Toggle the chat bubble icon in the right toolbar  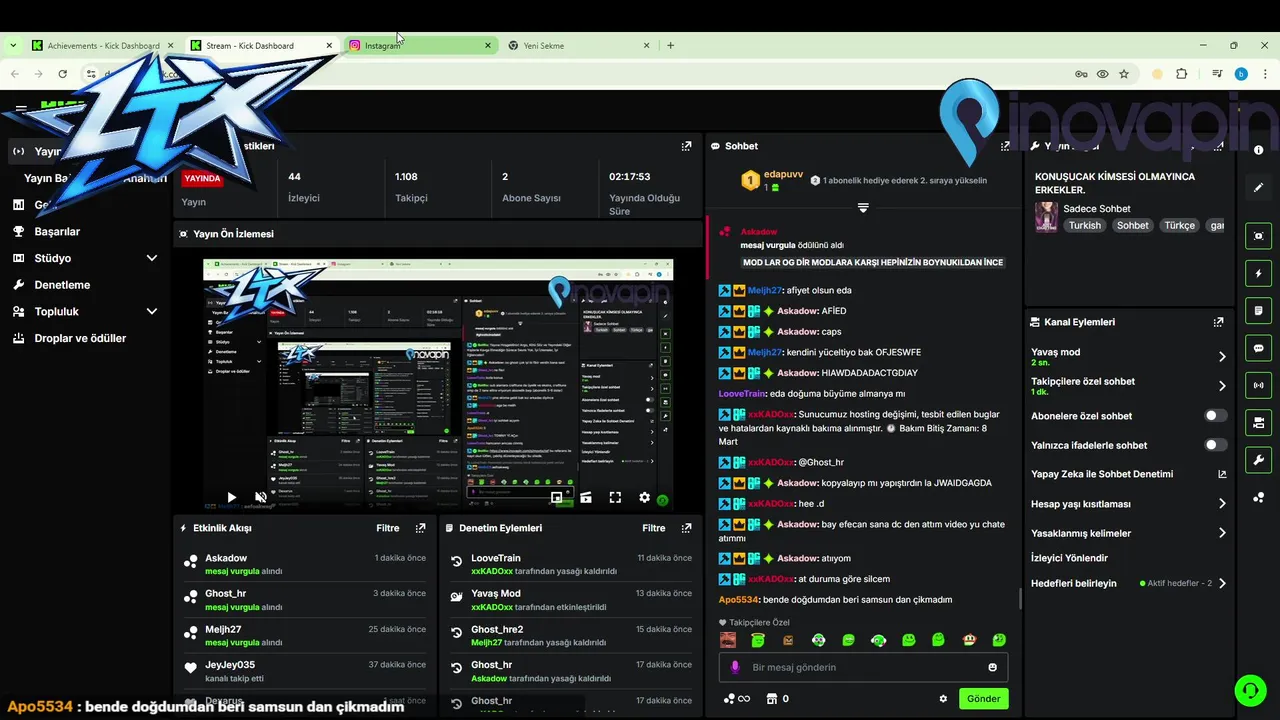coord(1259,348)
